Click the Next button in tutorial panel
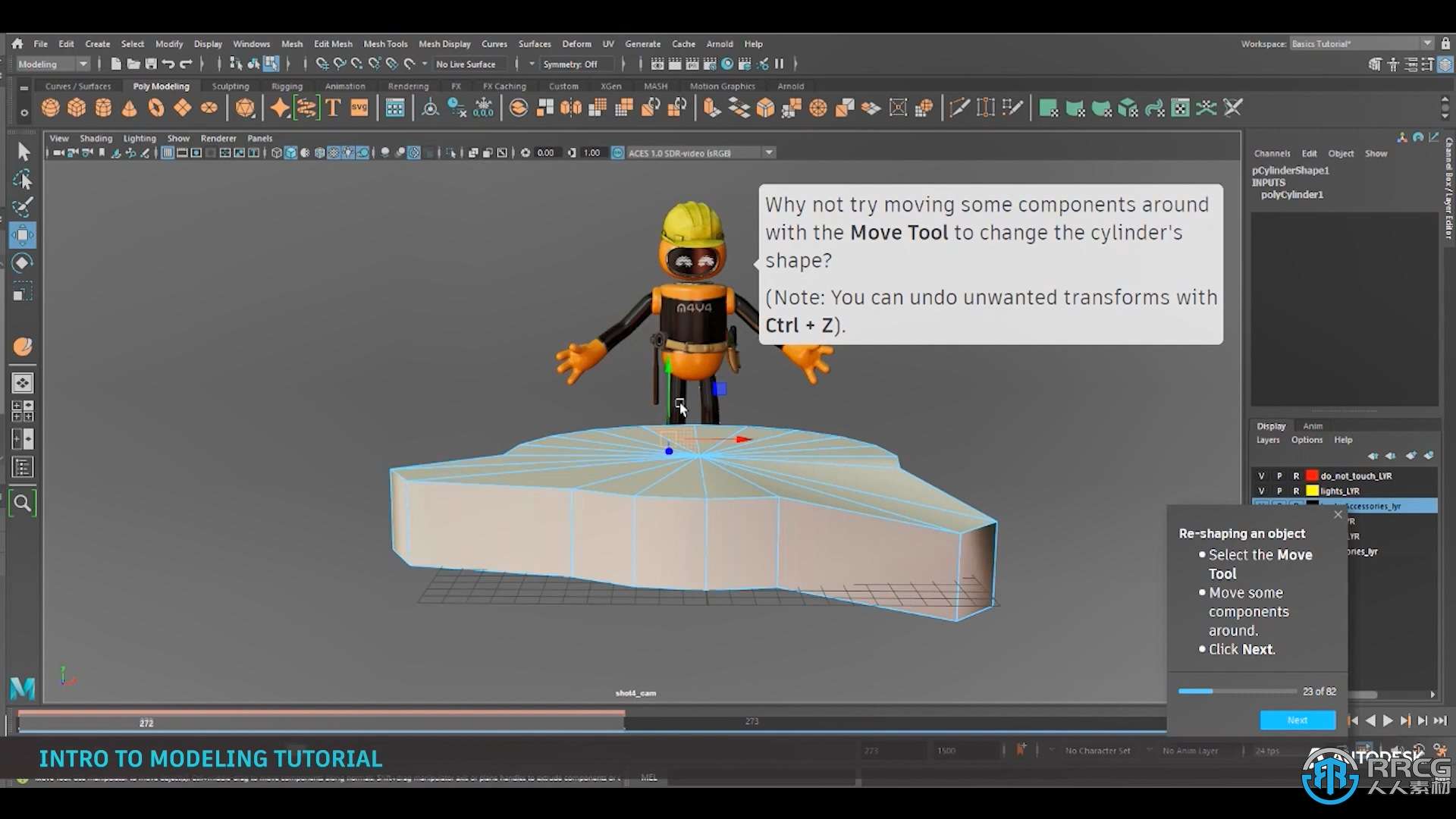The height and width of the screenshot is (819, 1456). tap(1298, 720)
